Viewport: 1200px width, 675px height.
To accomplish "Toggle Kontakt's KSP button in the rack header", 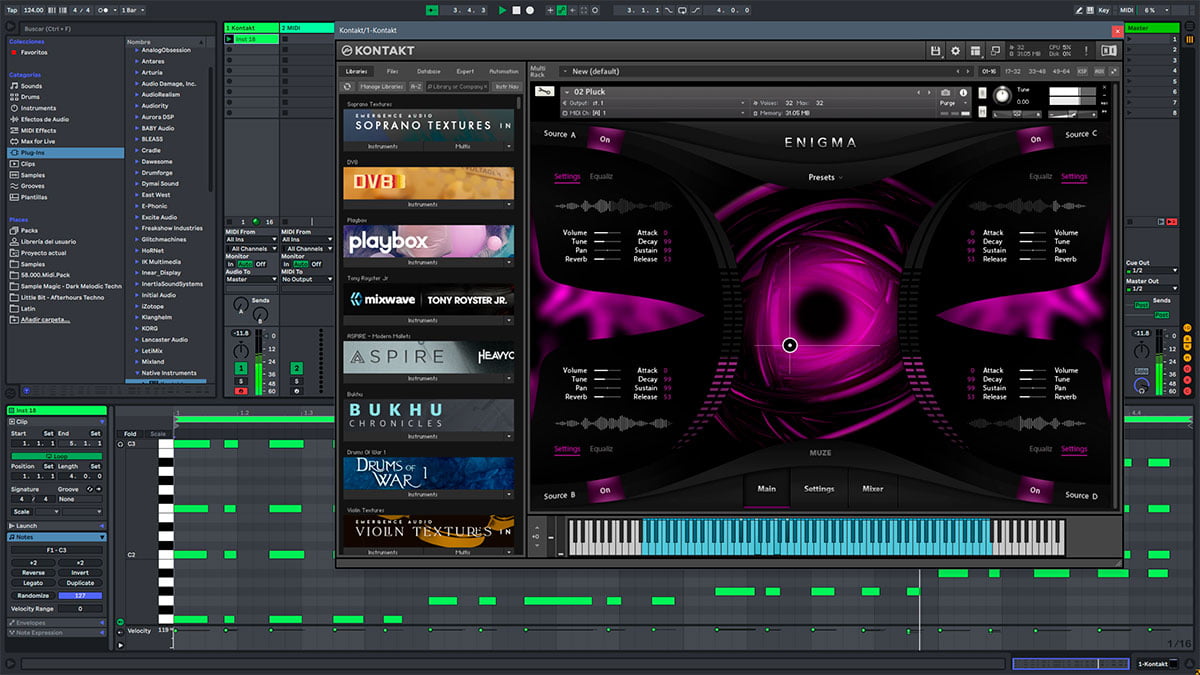I will pyautogui.click(x=1083, y=72).
